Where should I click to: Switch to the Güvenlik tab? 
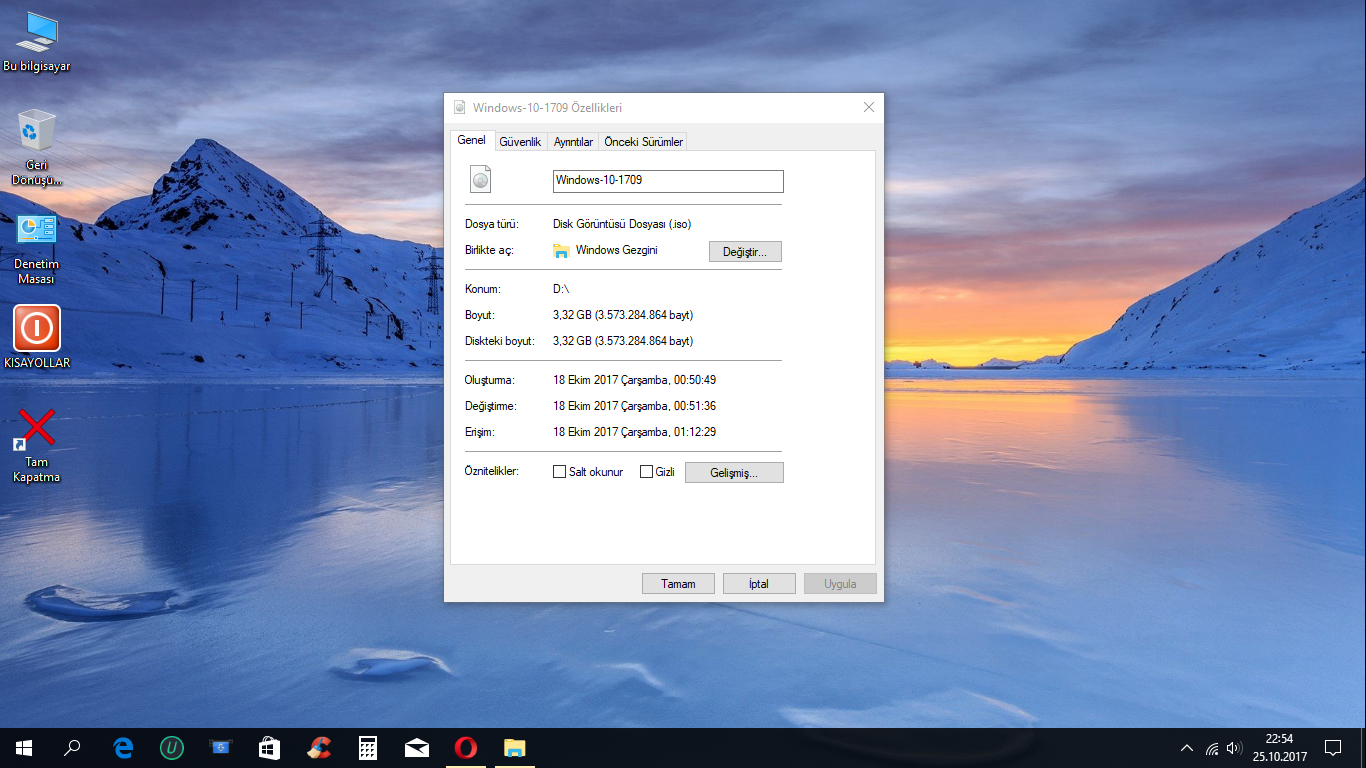[x=520, y=142]
